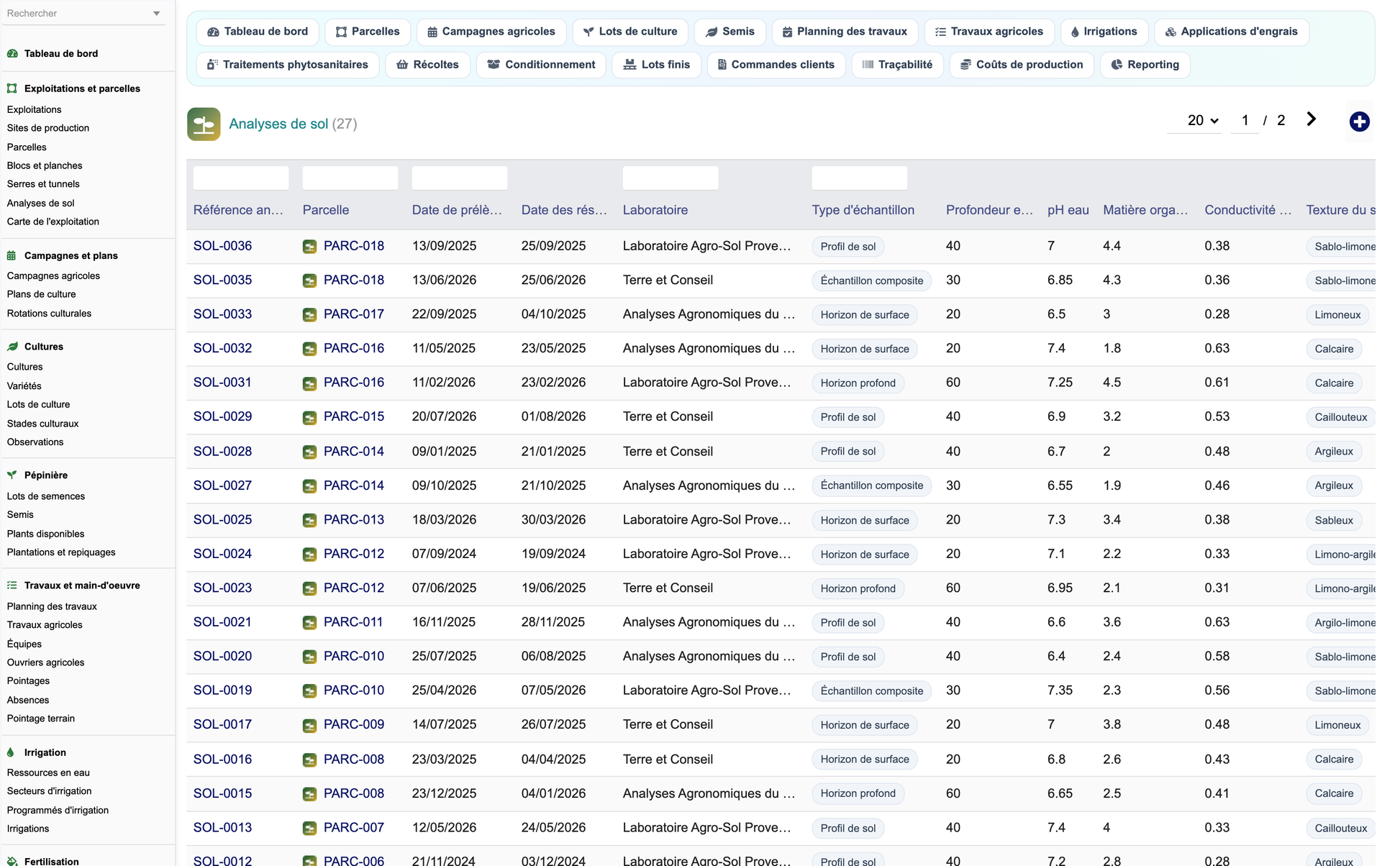Open the SOL-0036 analysis record
Screen dimensions: 1400x866
pos(222,246)
